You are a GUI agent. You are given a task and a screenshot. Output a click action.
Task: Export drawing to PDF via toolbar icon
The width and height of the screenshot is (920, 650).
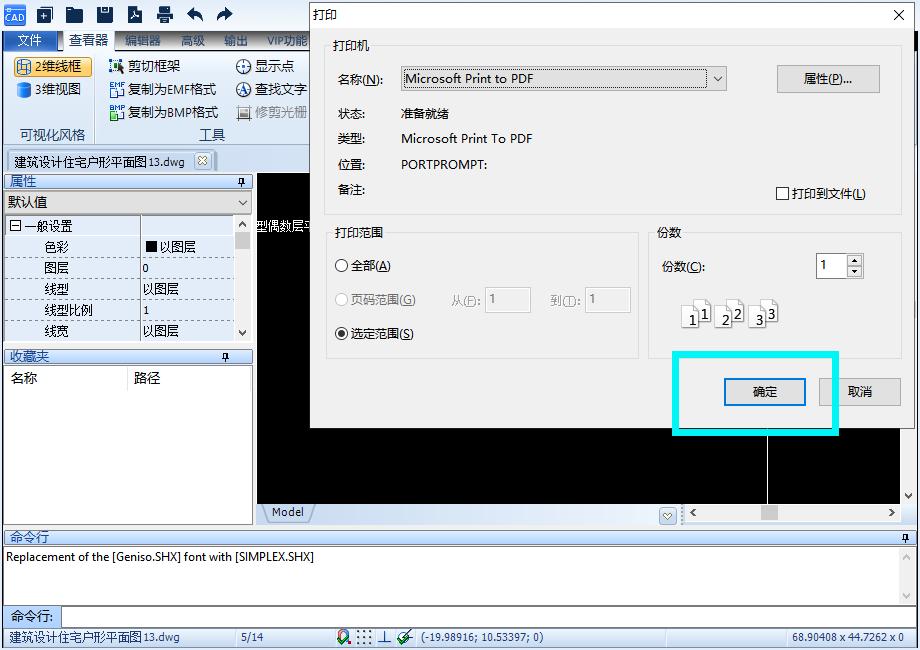(136, 14)
